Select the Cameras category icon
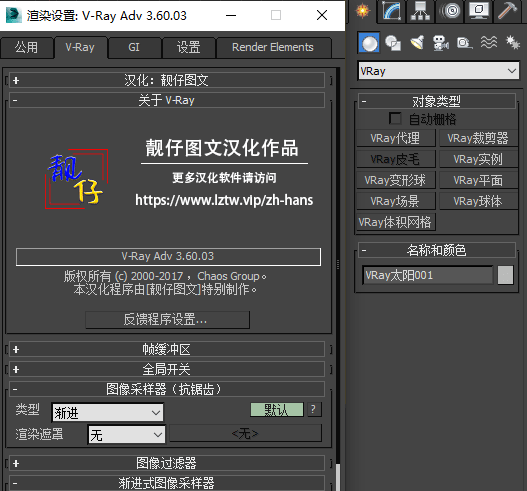 pyautogui.click(x=441, y=43)
